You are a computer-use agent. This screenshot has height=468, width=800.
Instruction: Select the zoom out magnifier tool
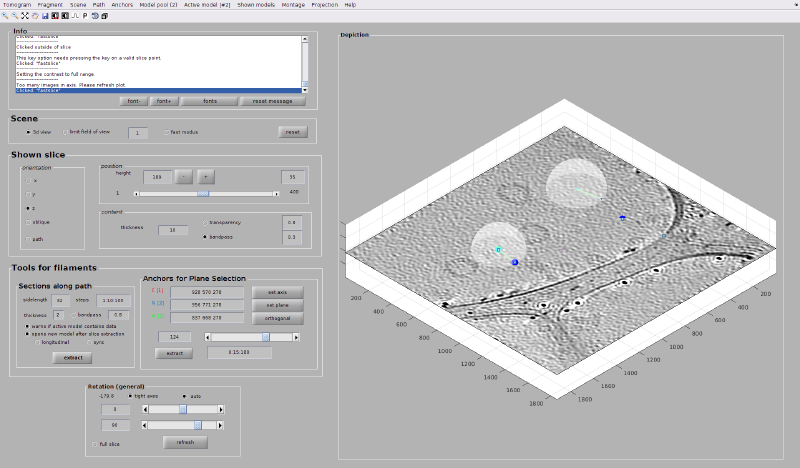pos(15,16)
